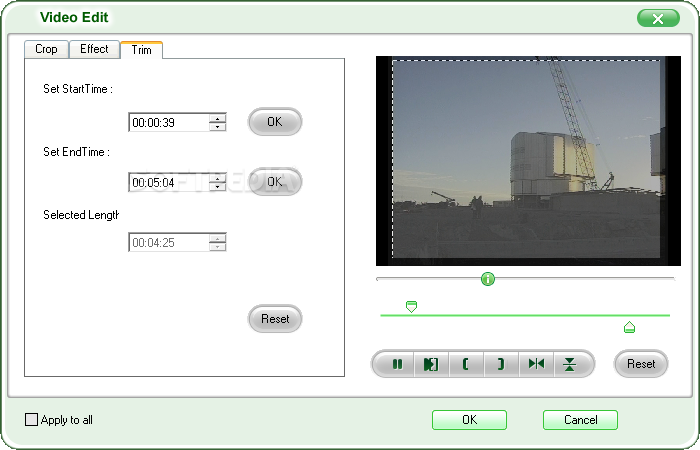Click the video preview frame
Screen dimensions: 700x450
pos(528,161)
